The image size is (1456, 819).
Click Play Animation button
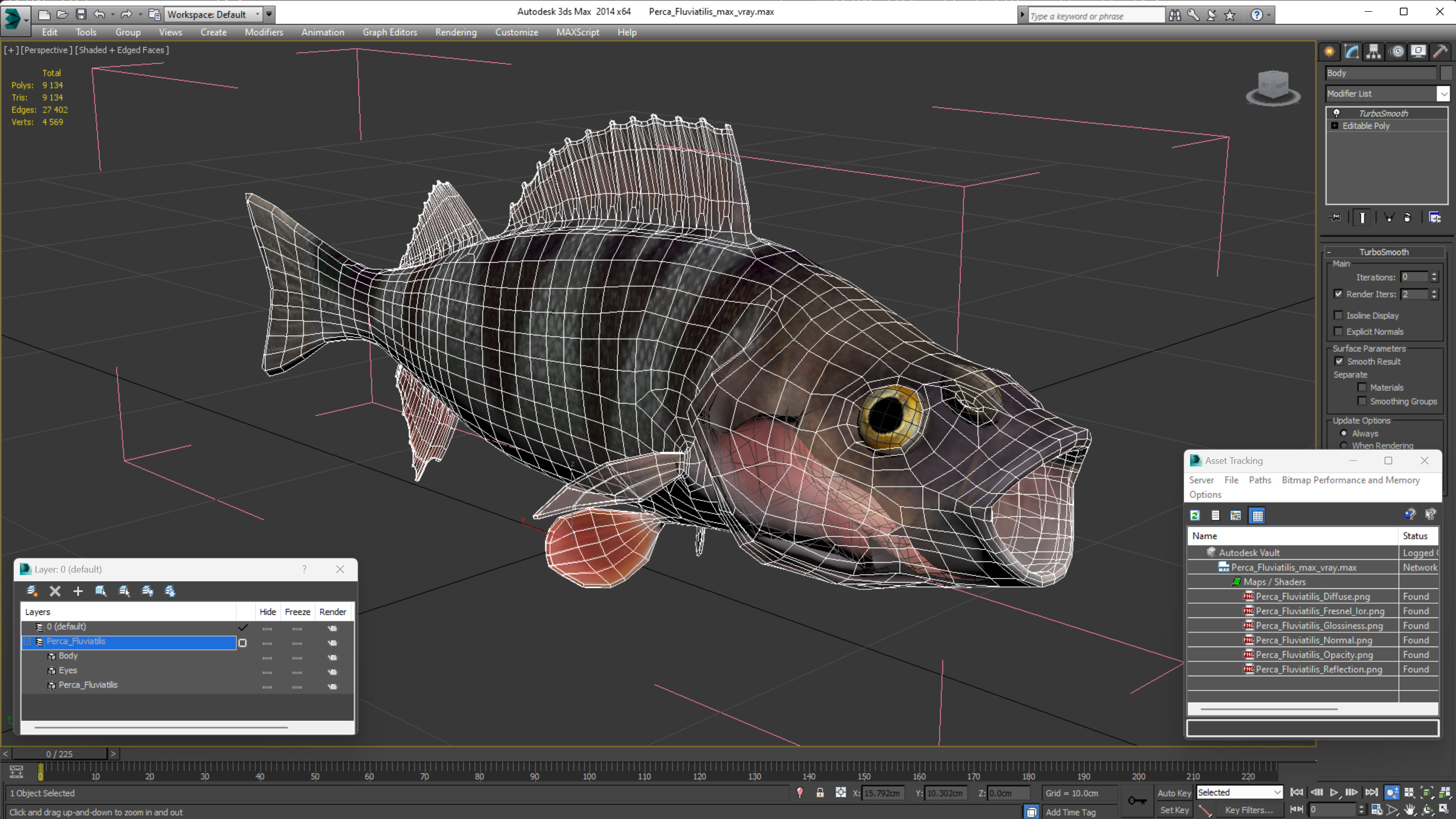[1334, 792]
